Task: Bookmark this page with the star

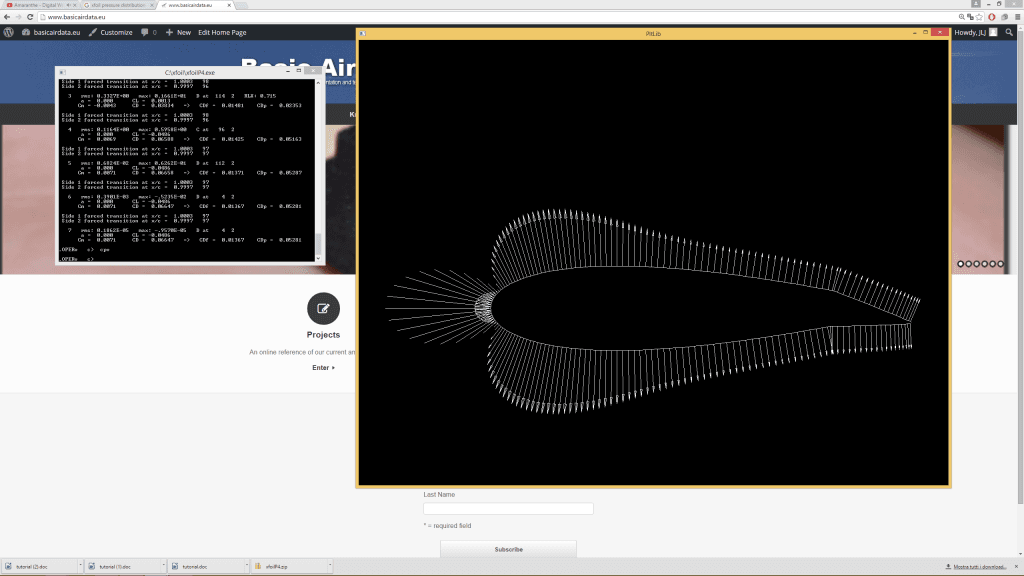Action: [x=979, y=17]
